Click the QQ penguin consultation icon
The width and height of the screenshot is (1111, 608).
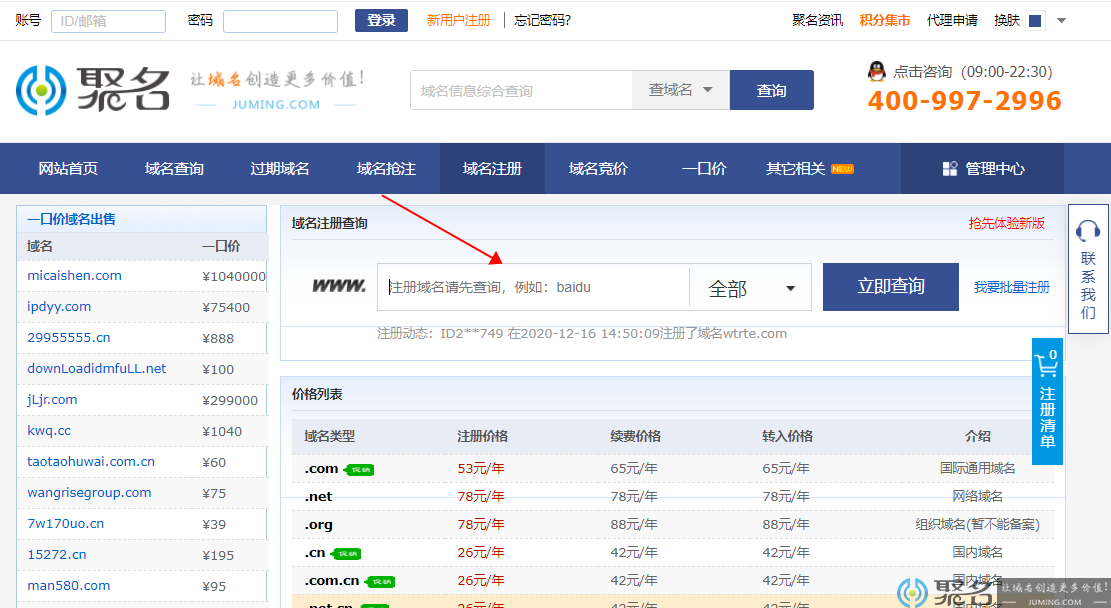876,72
